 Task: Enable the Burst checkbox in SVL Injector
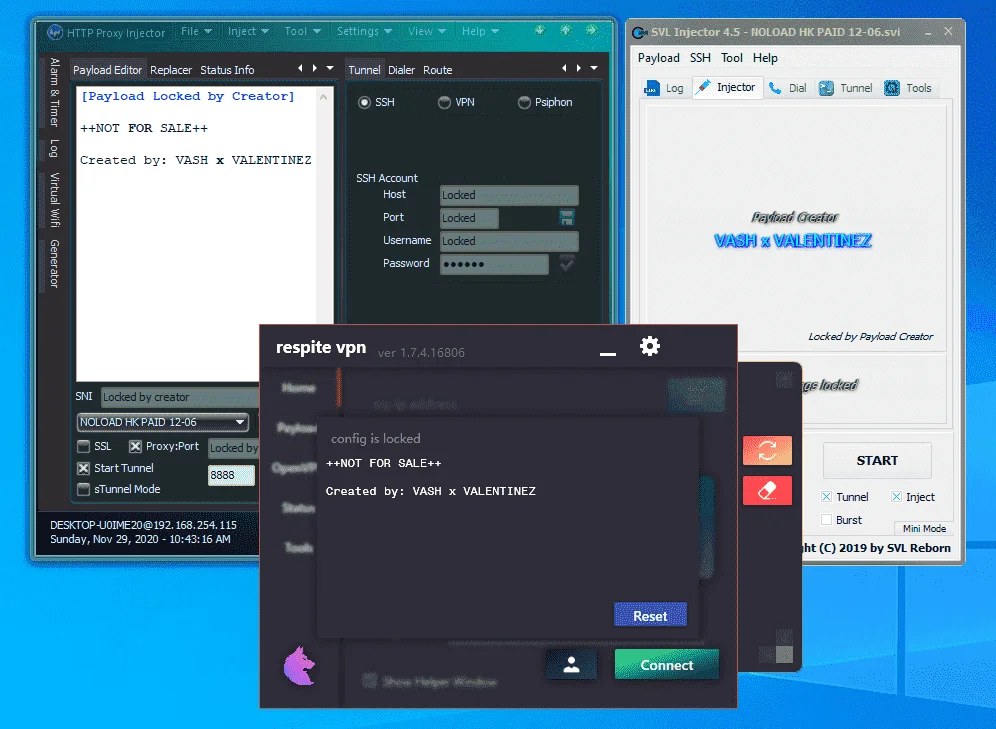pos(826,520)
